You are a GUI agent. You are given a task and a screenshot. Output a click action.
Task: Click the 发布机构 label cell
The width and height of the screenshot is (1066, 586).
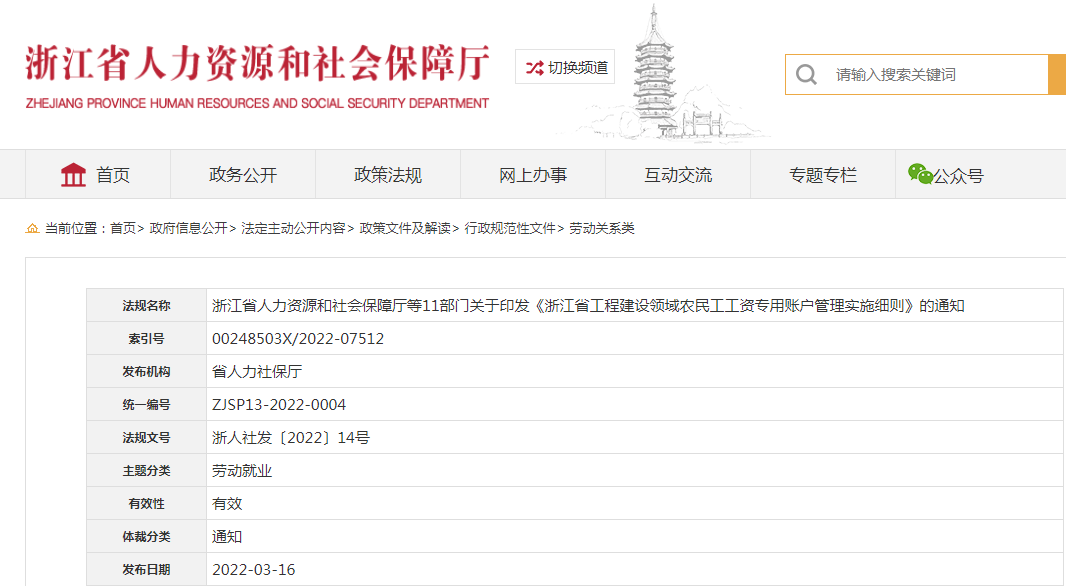pos(146,371)
